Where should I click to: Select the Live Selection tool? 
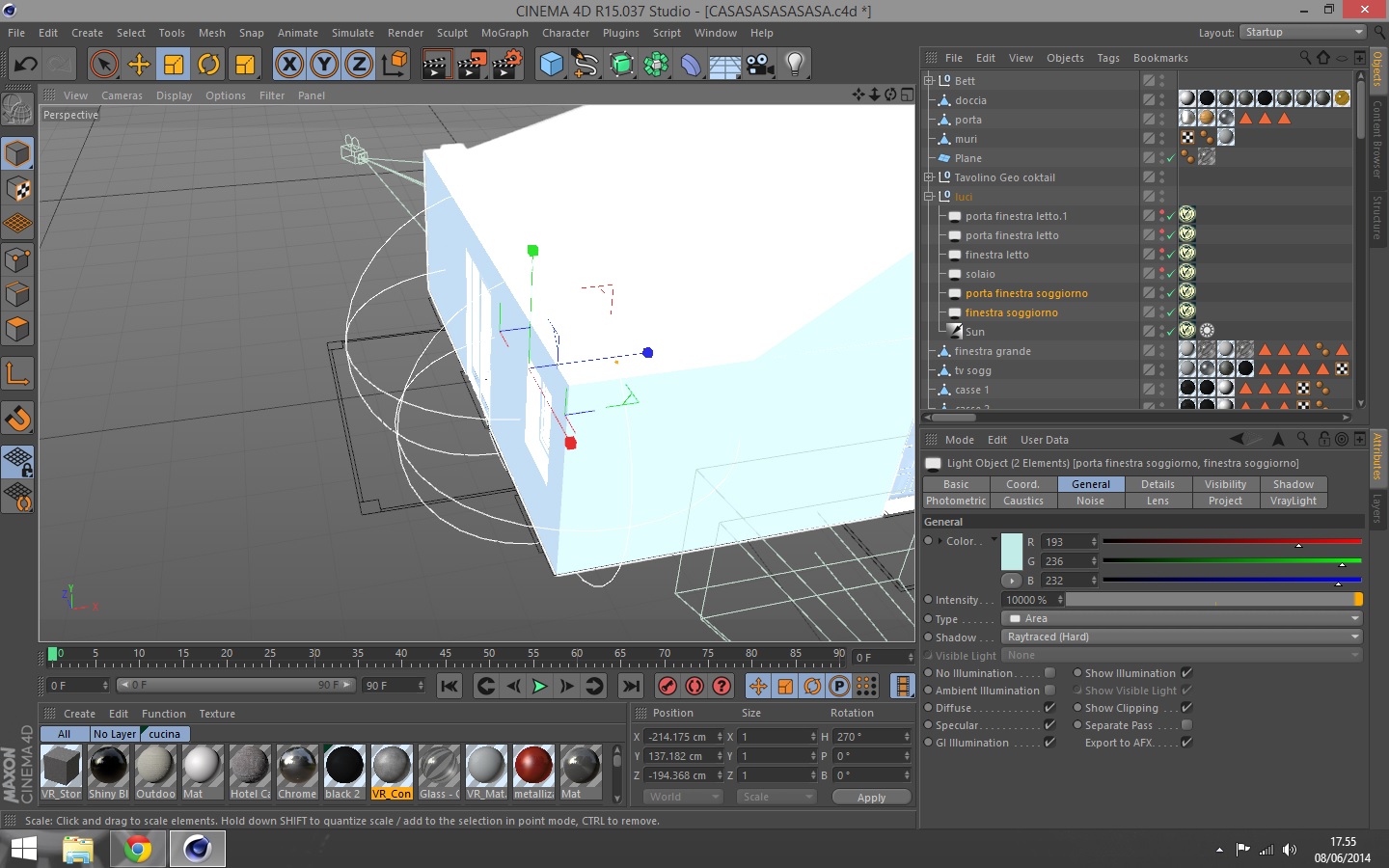tap(104, 65)
